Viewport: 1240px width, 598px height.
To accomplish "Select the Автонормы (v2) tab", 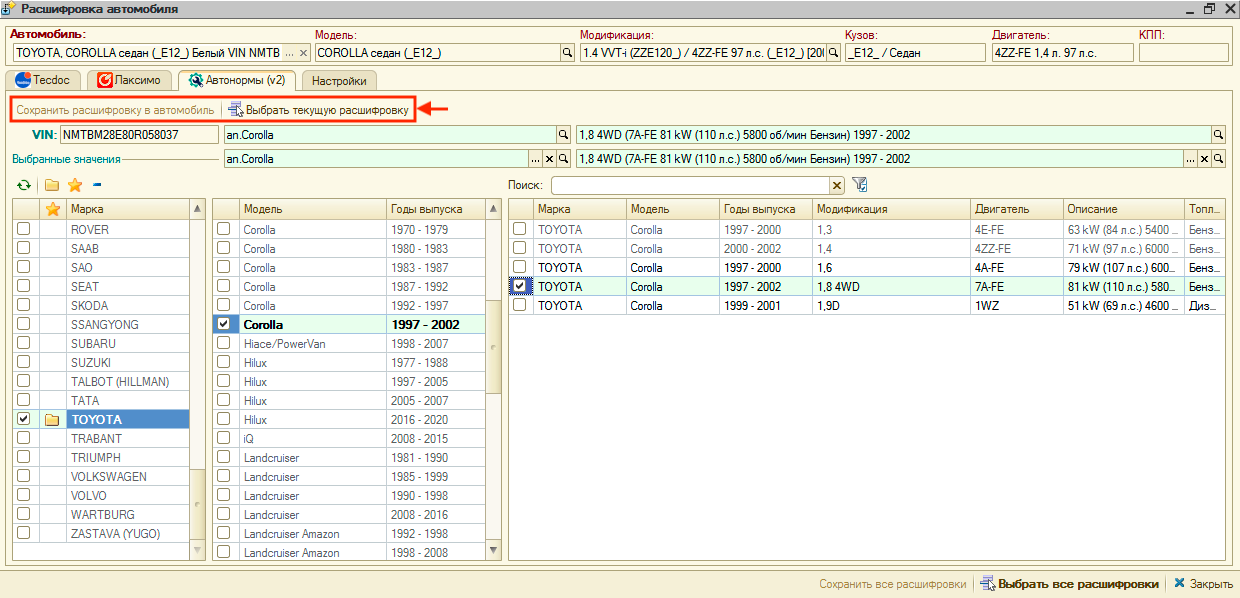I will pyautogui.click(x=237, y=80).
